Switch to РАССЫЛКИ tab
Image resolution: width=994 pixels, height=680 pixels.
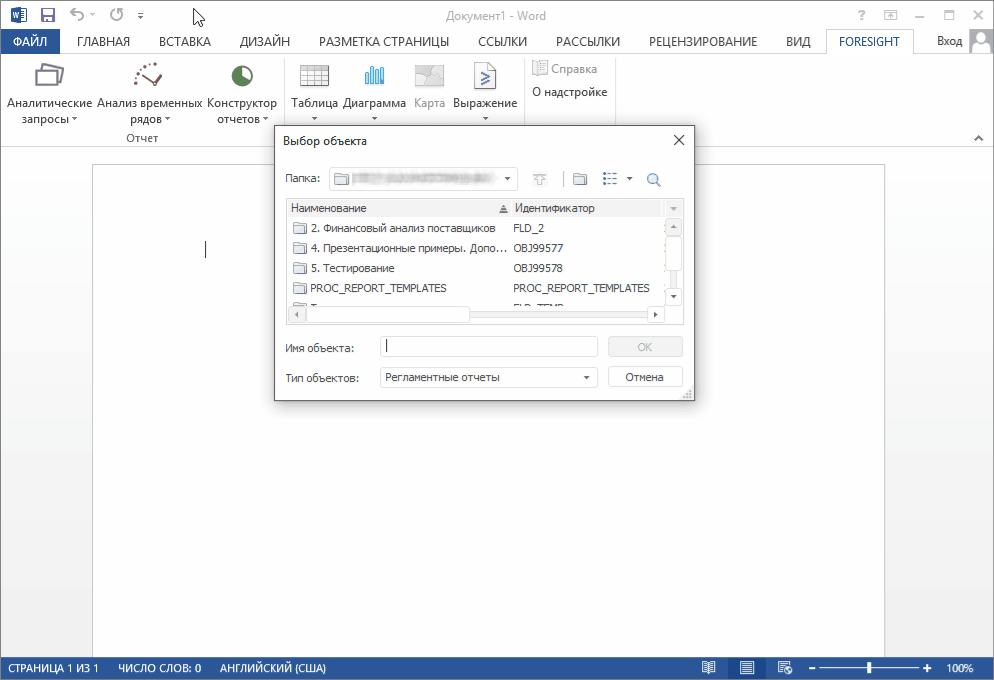(x=588, y=42)
